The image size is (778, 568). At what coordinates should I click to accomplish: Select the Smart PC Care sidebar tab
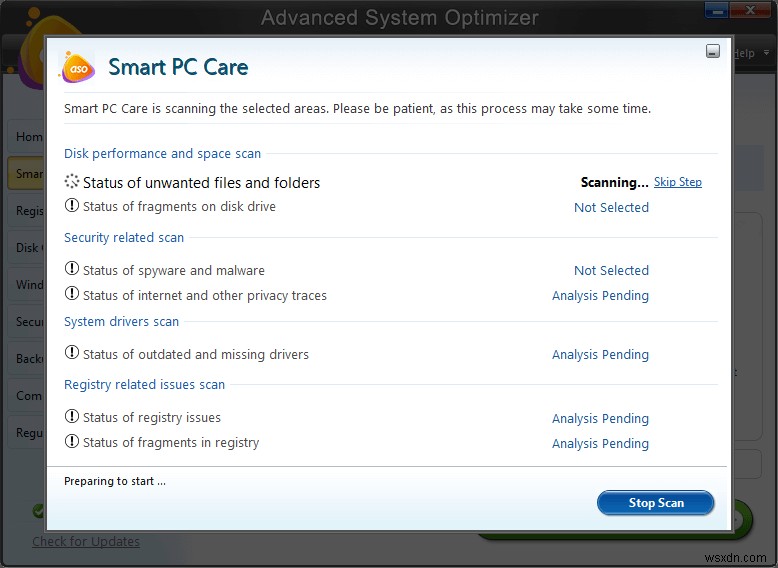(27, 174)
